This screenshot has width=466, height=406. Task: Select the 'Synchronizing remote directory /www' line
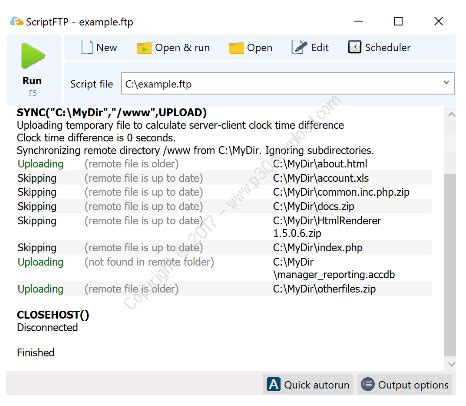[195, 151]
